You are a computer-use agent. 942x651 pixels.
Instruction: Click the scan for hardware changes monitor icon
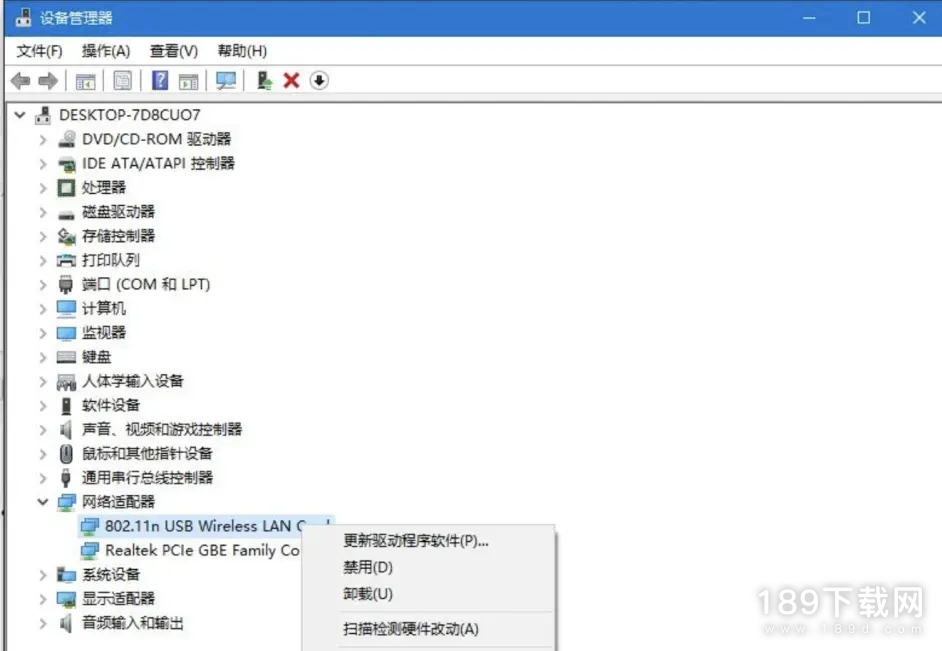click(x=226, y=81)
